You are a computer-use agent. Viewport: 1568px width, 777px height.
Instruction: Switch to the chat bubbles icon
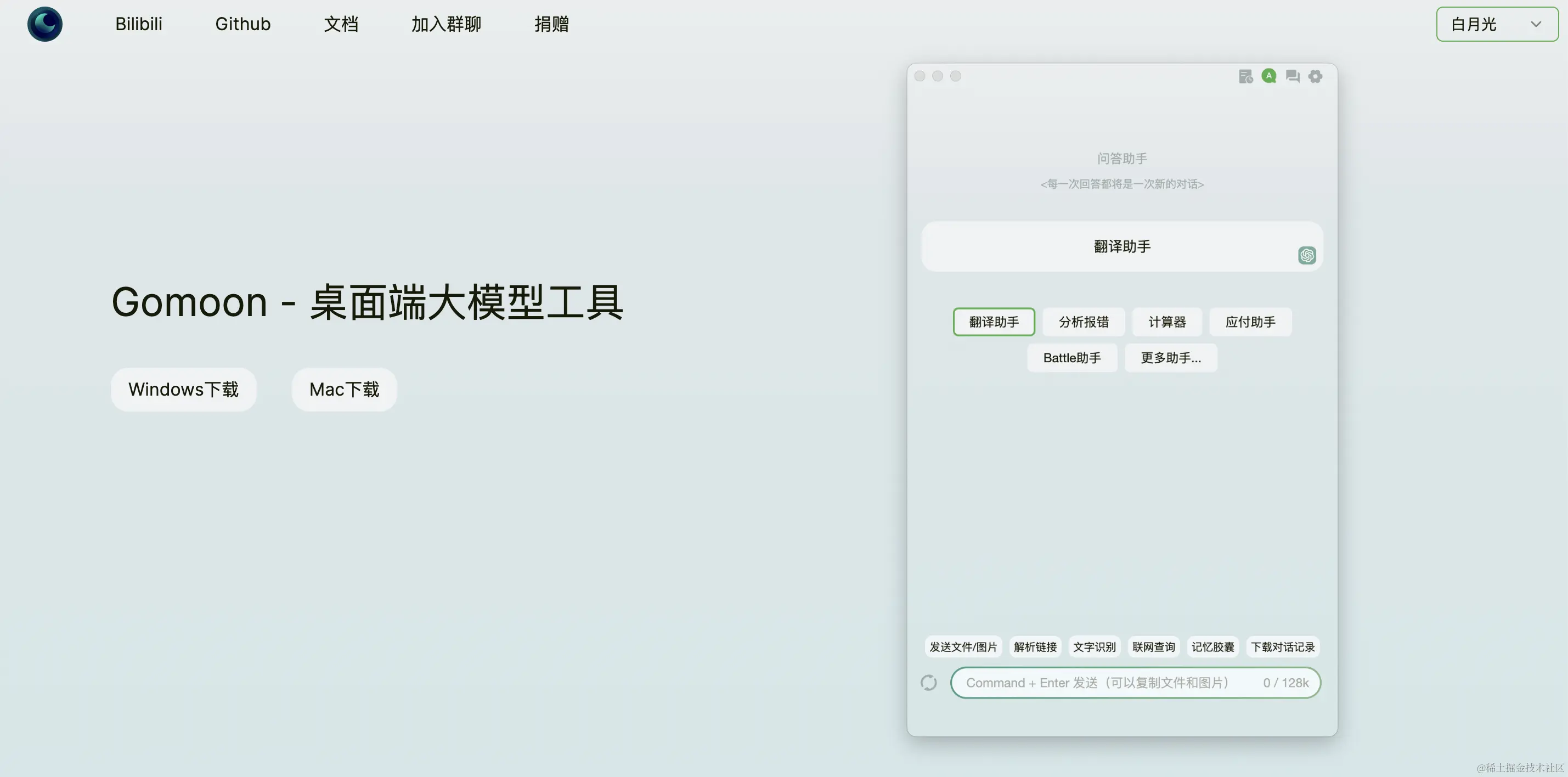[1292, 76]
